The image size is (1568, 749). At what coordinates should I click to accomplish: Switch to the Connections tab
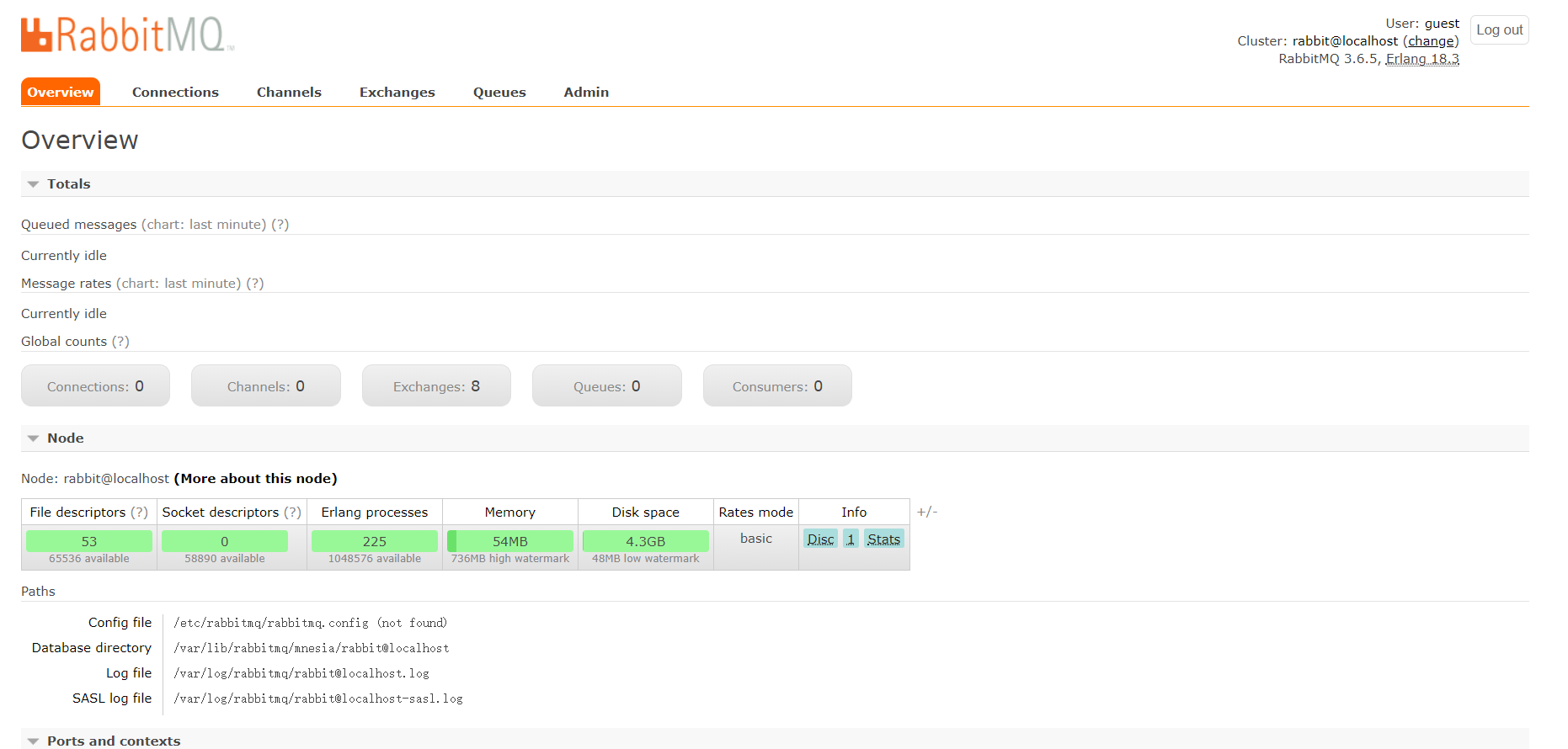click(175, 92)
